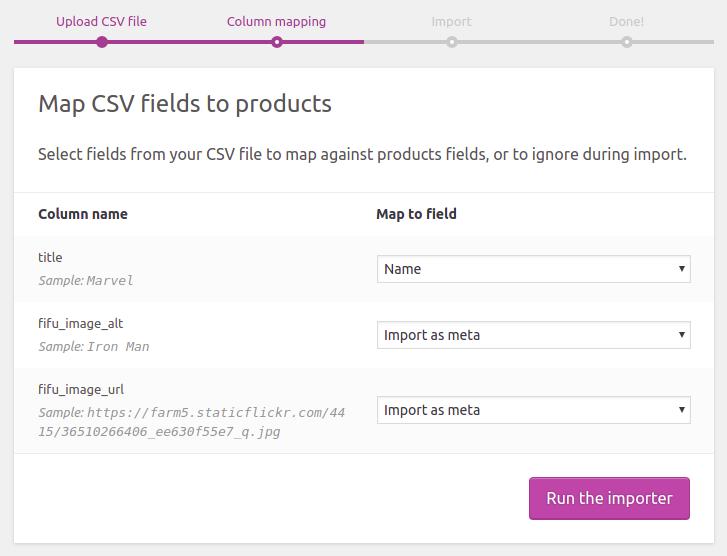Click the Upload CSV file step marker
Screen dimensions: 727x556
point(102,42)
